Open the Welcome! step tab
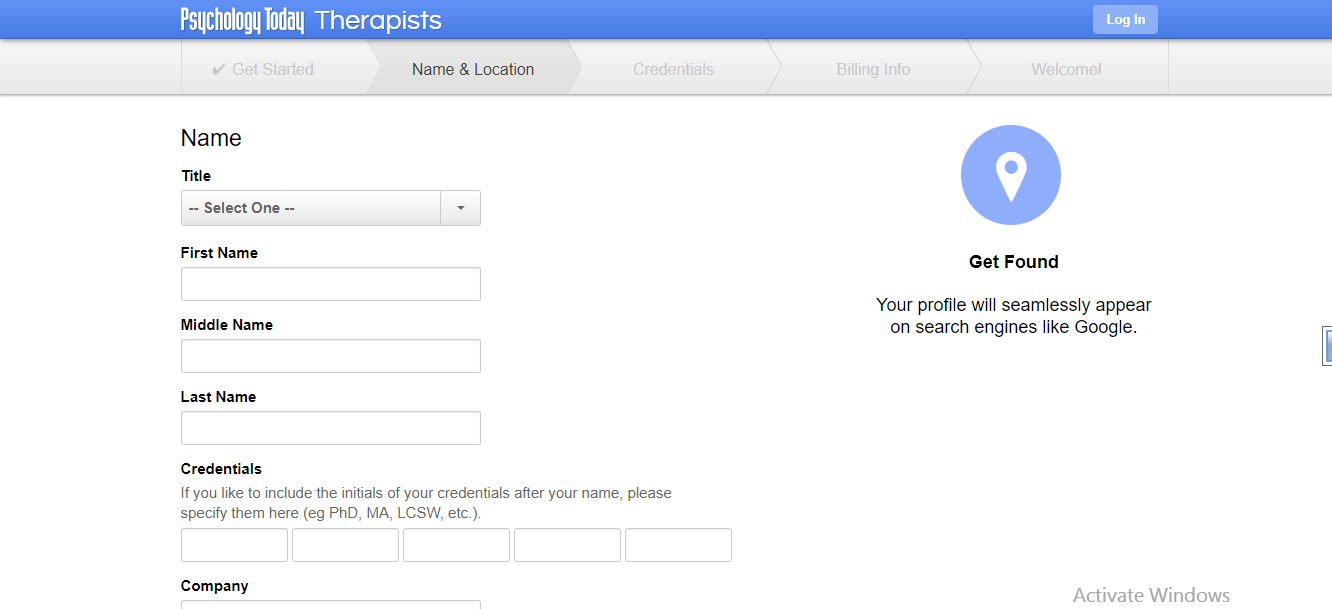The height and width of the screenshot is (609, 1332). tap(1066, 69)
